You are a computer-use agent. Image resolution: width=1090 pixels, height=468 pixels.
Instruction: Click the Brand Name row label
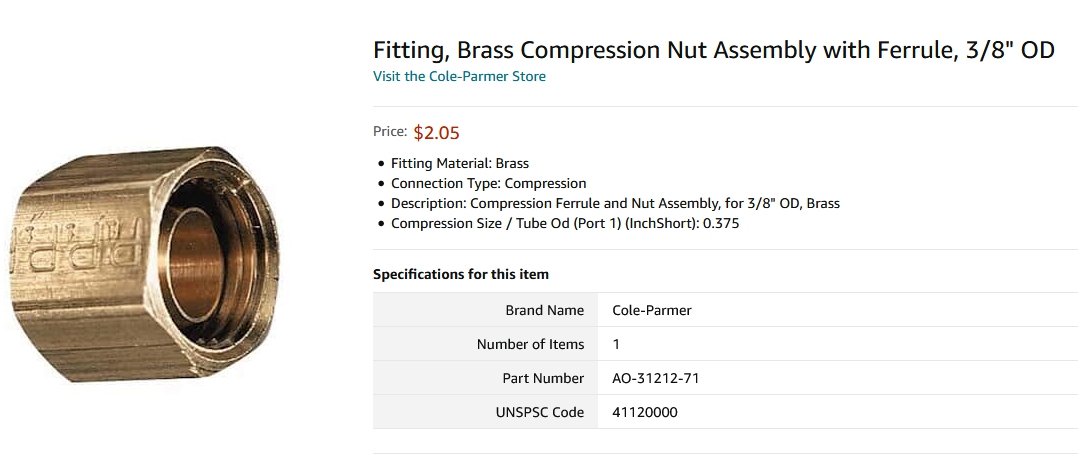pyautogui.click(x=485, y=310)
